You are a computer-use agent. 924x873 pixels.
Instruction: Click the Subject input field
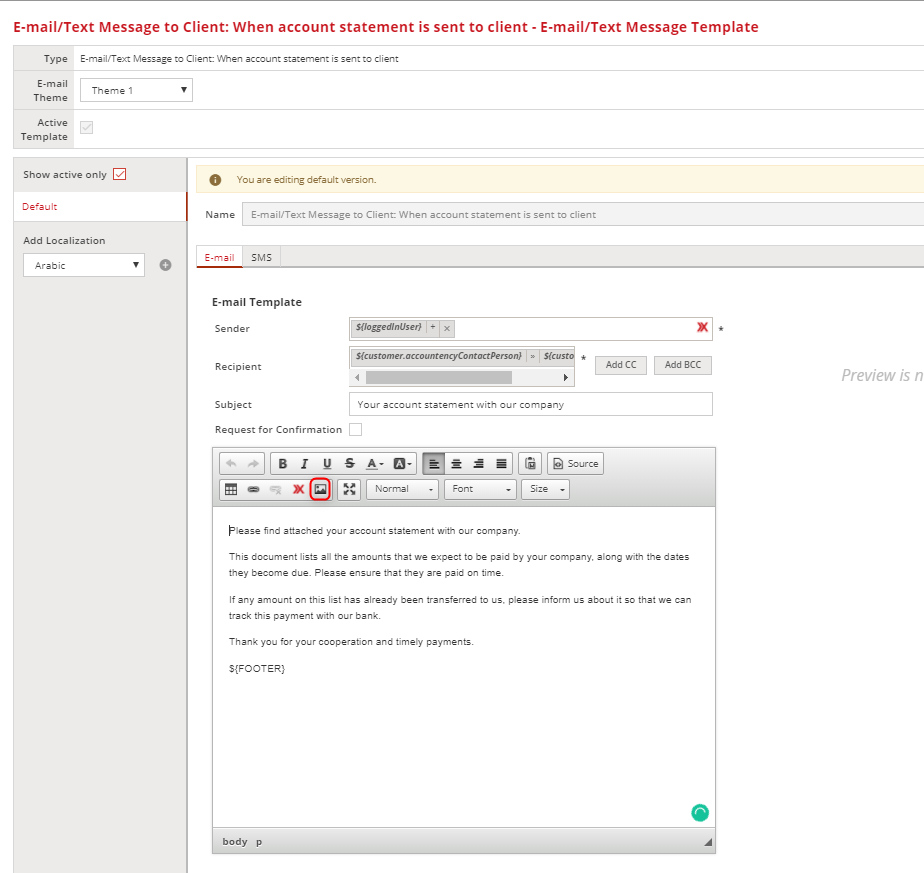click(531, 404)
